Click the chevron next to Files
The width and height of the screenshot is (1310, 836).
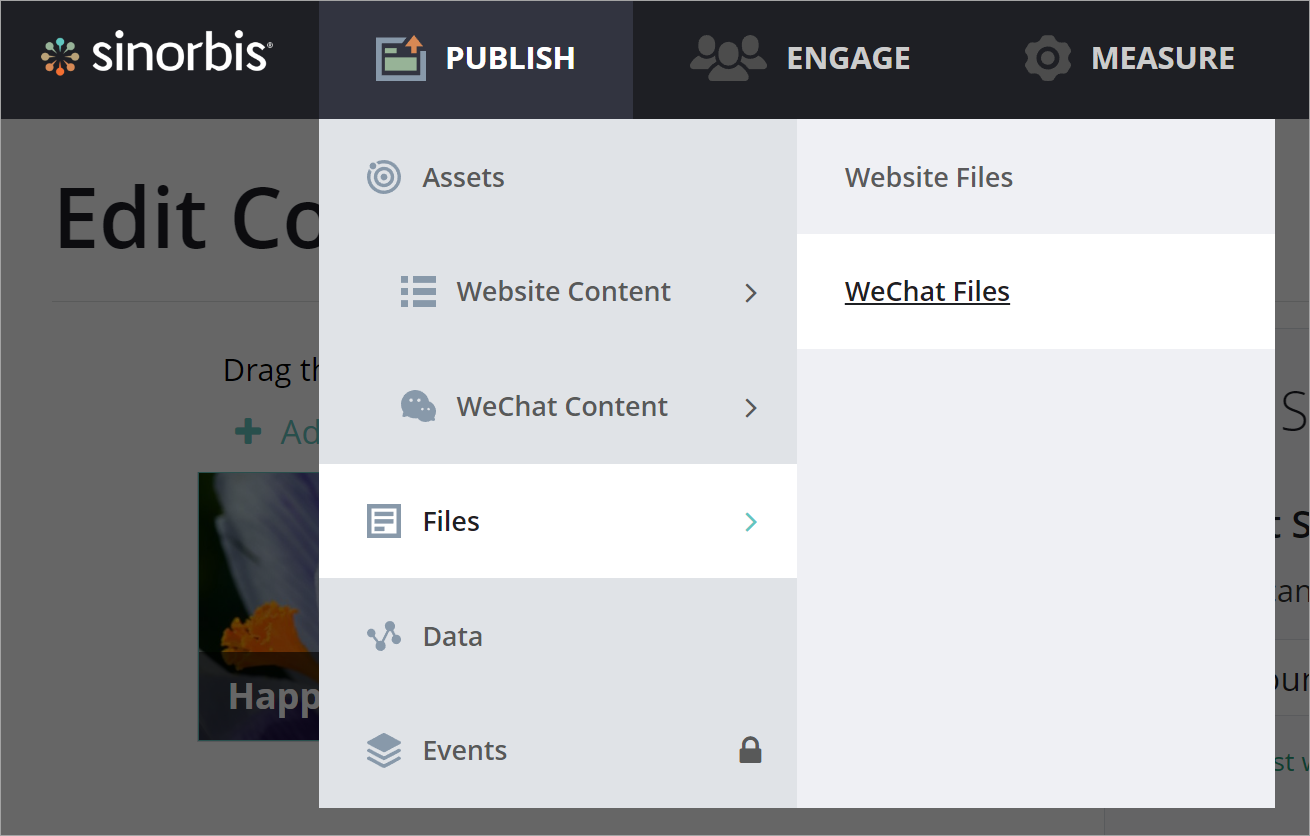pyautogui.click(x=751, y=522)
